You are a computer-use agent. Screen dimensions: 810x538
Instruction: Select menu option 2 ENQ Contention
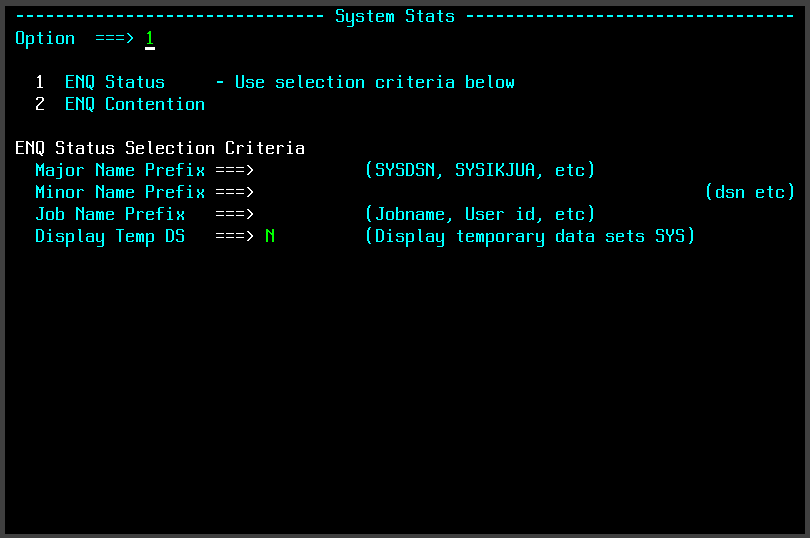134,104
